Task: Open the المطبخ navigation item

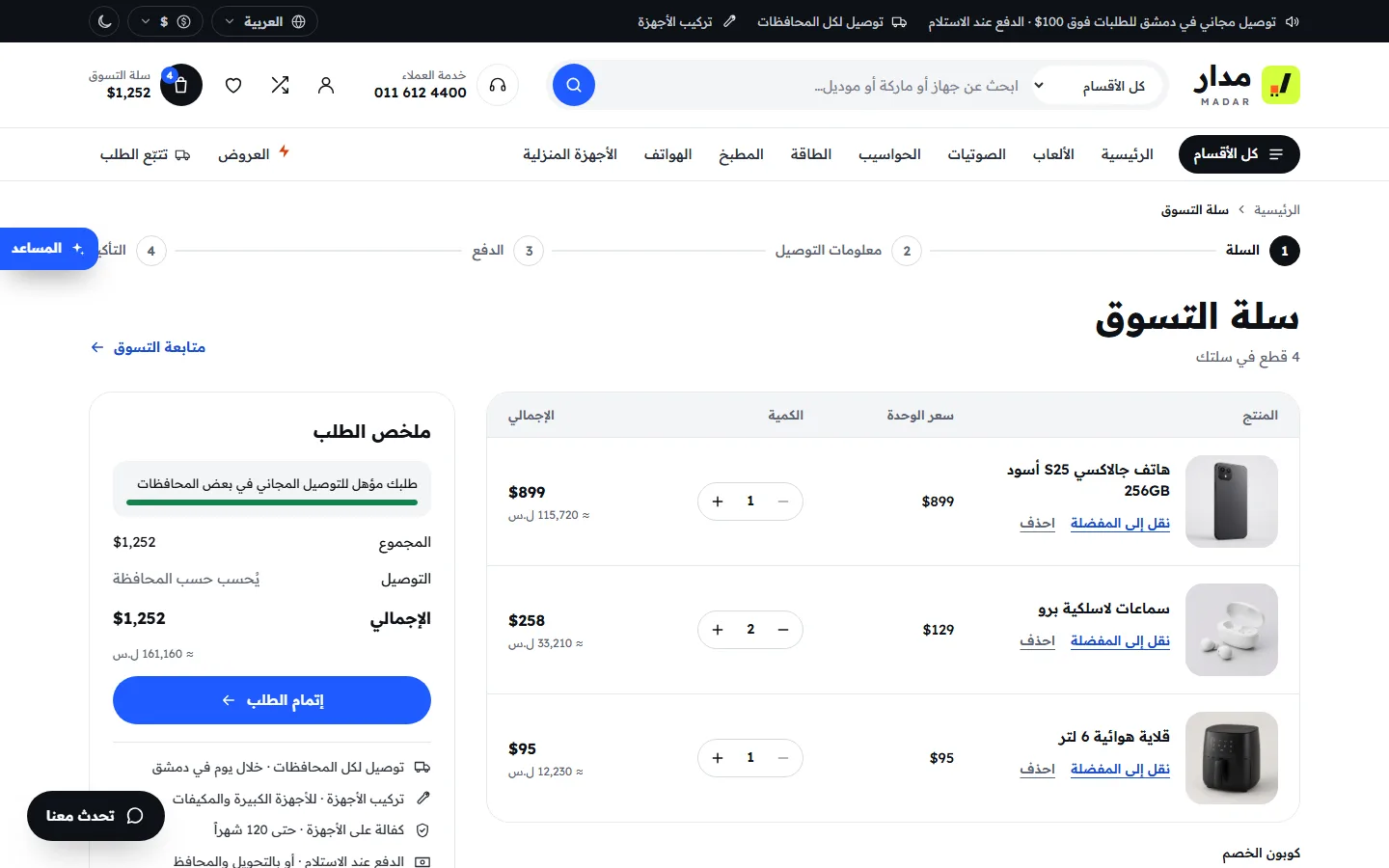Action: (741, 154)
